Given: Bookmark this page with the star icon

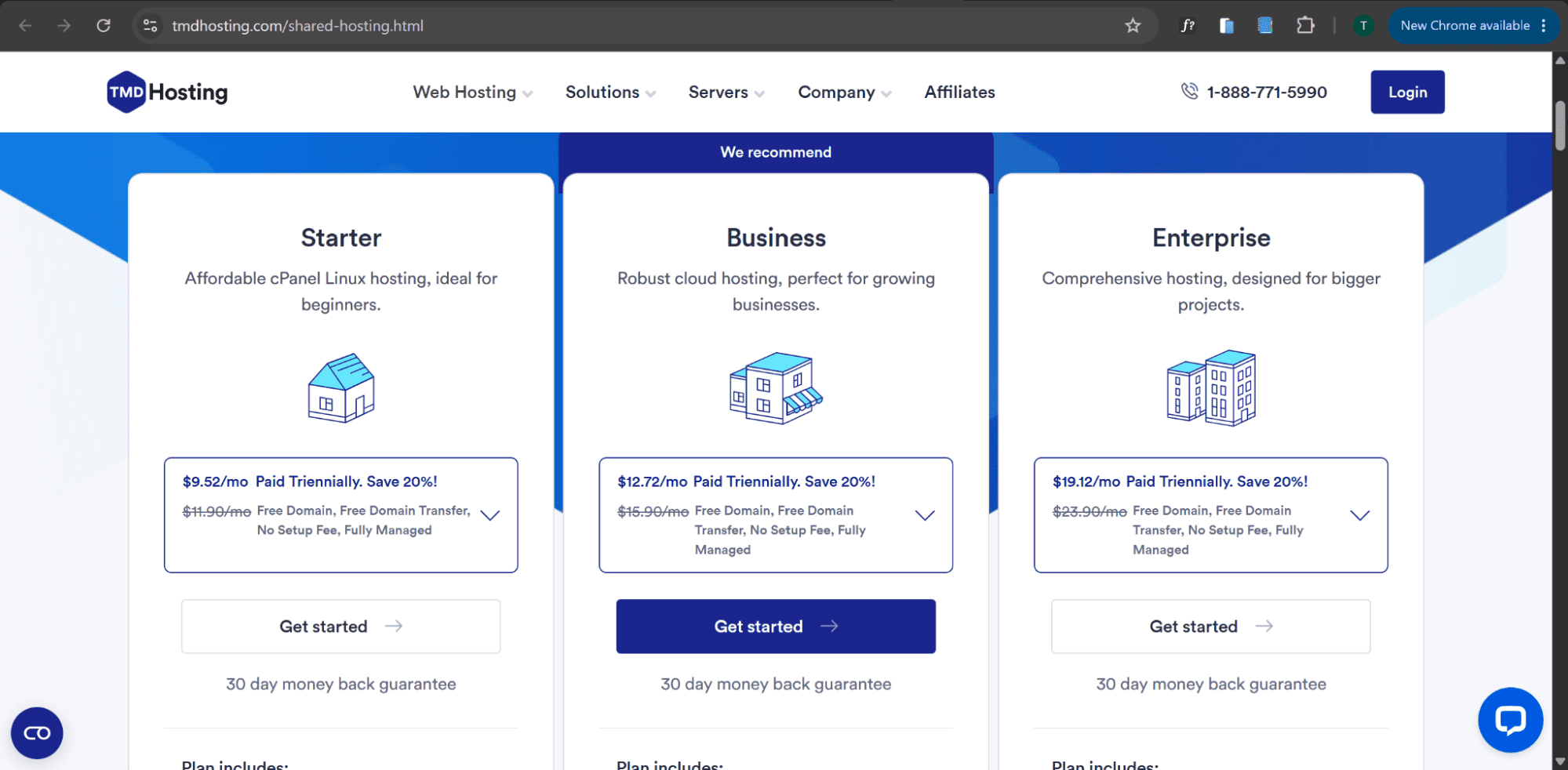Looking at the screenshot, I should pyautogui.click(x=1133, y=26).
